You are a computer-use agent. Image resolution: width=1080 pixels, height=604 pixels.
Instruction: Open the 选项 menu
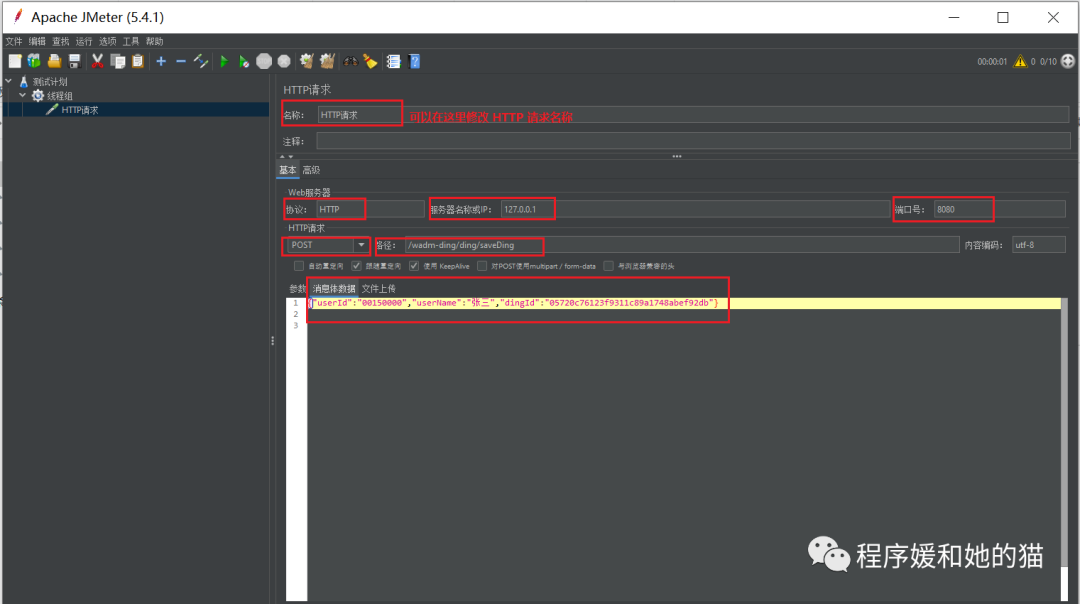click(107, 41)
